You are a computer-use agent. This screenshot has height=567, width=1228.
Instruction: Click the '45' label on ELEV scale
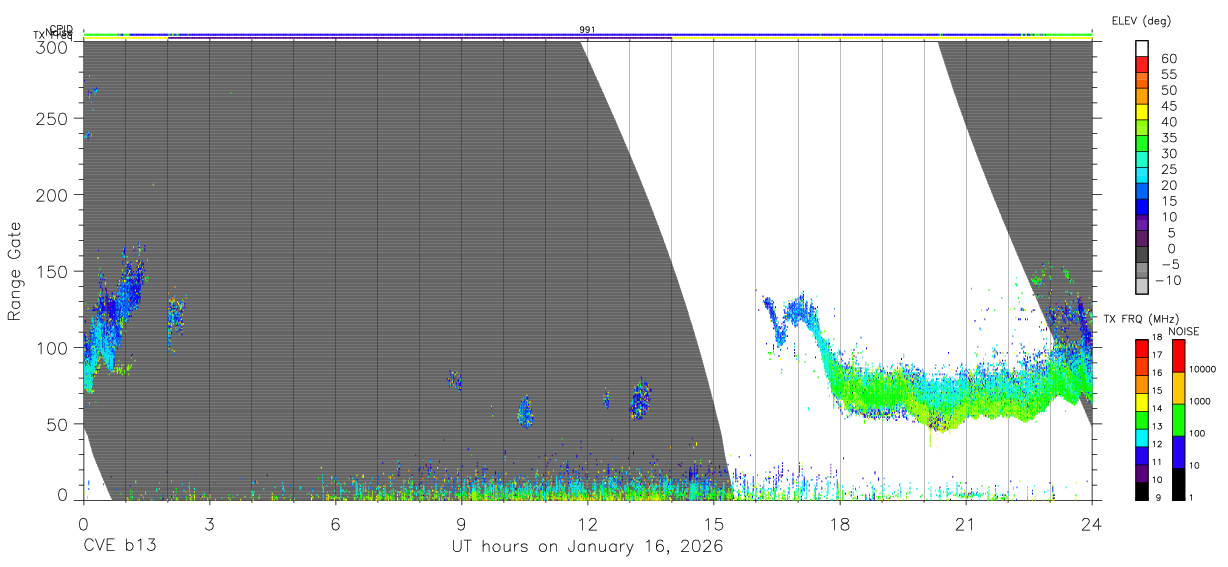pyautogui.click(x=1168, y=106)
